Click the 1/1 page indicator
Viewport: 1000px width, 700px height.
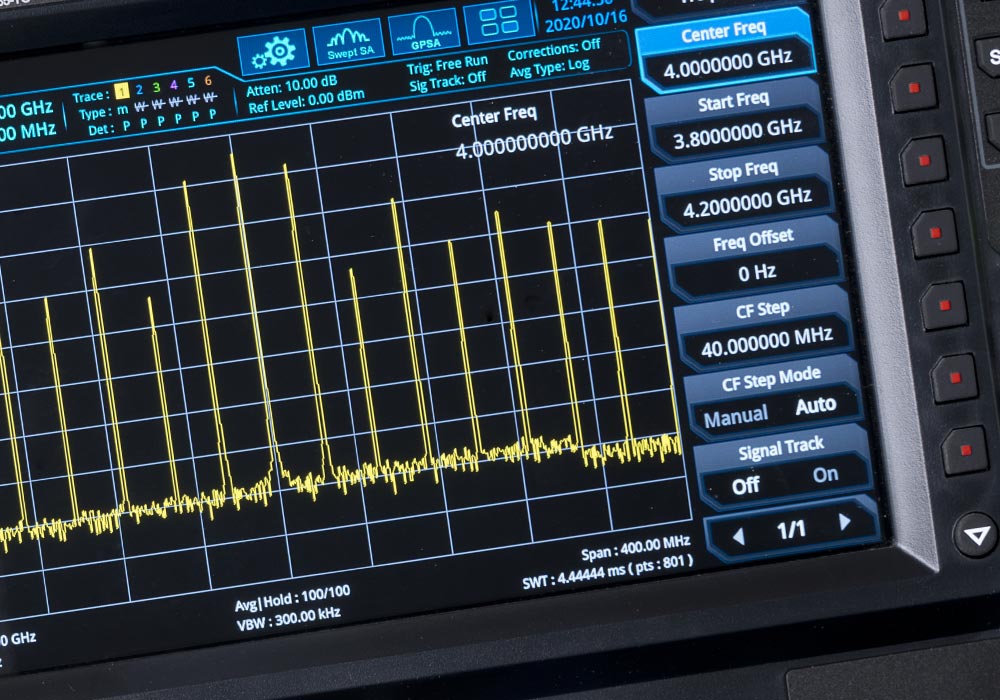(791, 529)
